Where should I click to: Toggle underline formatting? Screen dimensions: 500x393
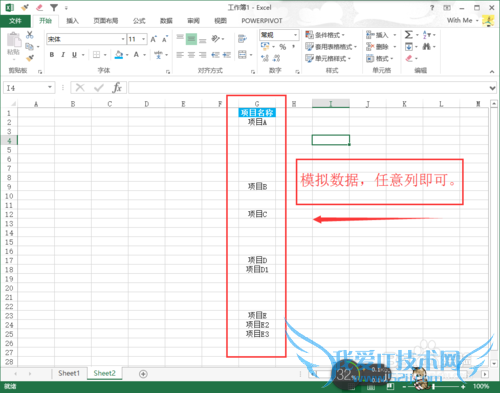74,55
